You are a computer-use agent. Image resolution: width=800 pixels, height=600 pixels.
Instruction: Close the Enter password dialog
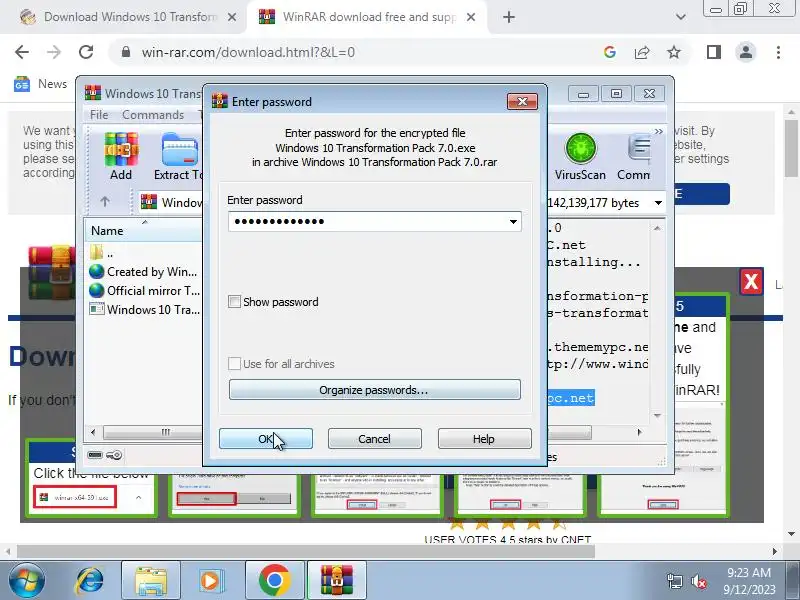click(522, 102)
